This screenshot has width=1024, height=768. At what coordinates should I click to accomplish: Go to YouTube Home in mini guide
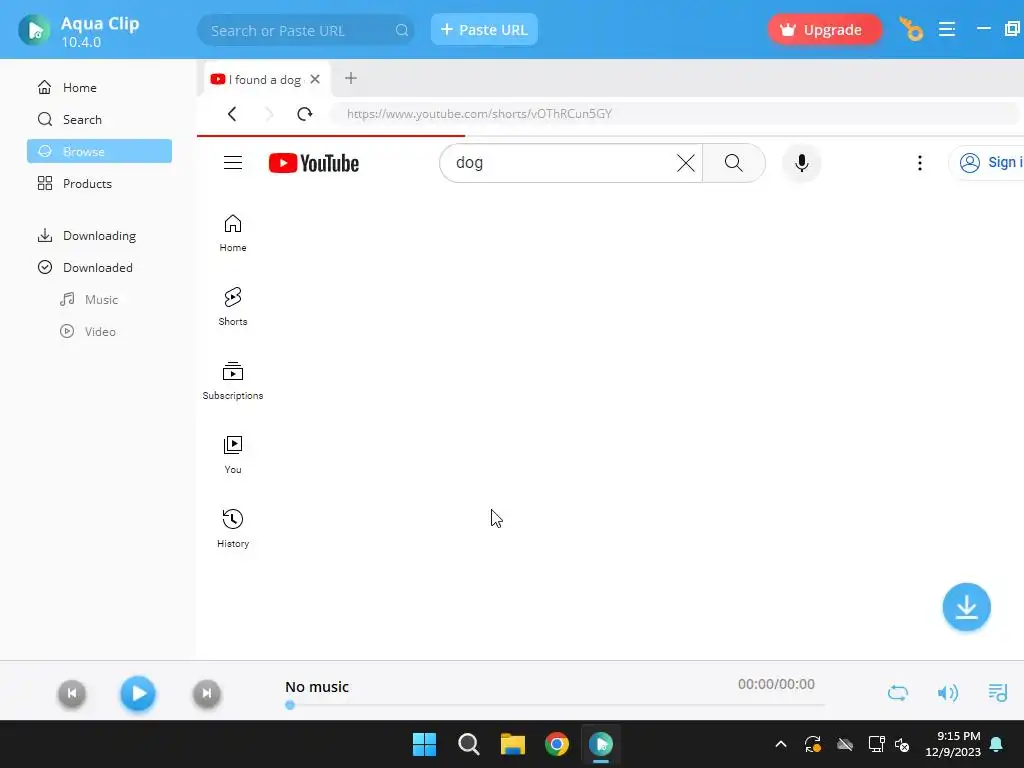[x=233, y=232]
